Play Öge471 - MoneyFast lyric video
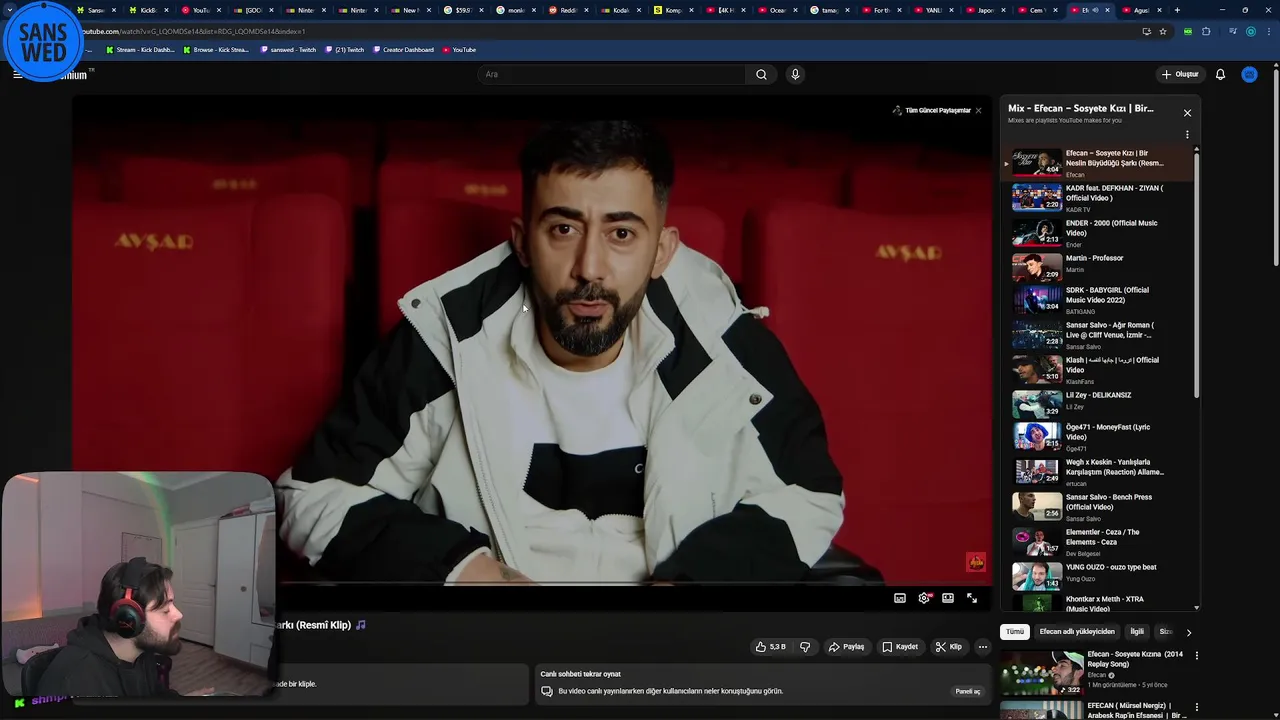The height and width of the screenshot is (720, 1280). click(1097, 437)
